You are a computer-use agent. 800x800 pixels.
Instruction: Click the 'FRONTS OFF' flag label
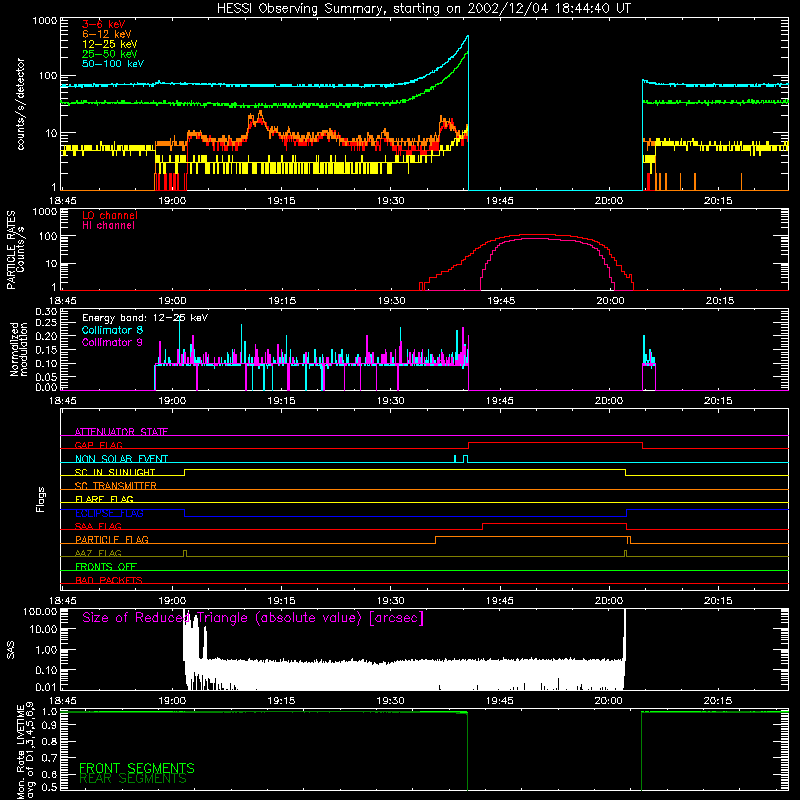106,567
